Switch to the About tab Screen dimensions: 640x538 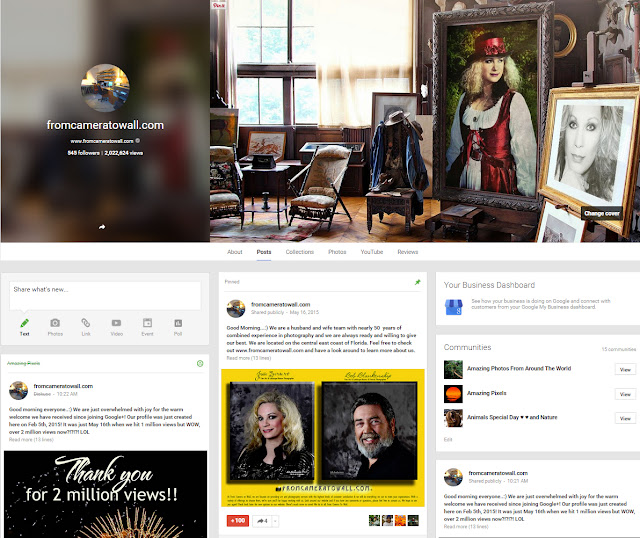click(235, 252)
